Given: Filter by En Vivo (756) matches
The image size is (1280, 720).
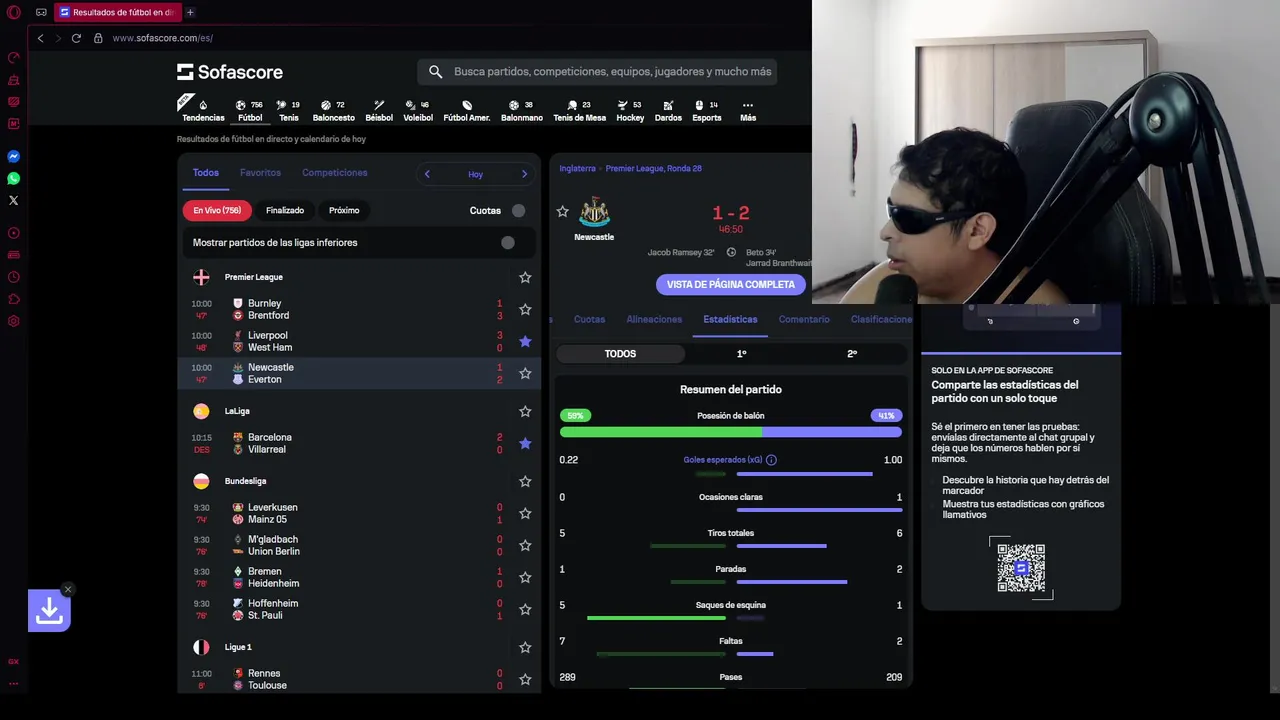Looking at the screenshot, I should pos(217,210).
